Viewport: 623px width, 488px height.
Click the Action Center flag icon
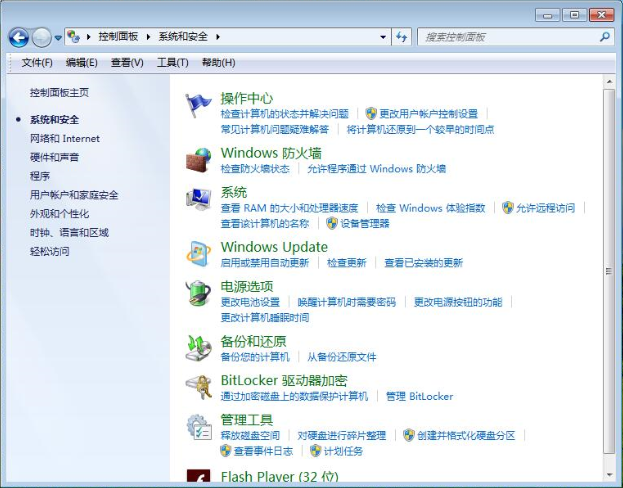(198, 105)
